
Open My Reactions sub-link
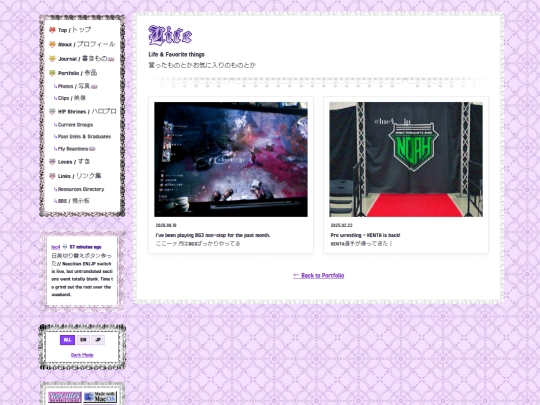click(x=74, y=149)
